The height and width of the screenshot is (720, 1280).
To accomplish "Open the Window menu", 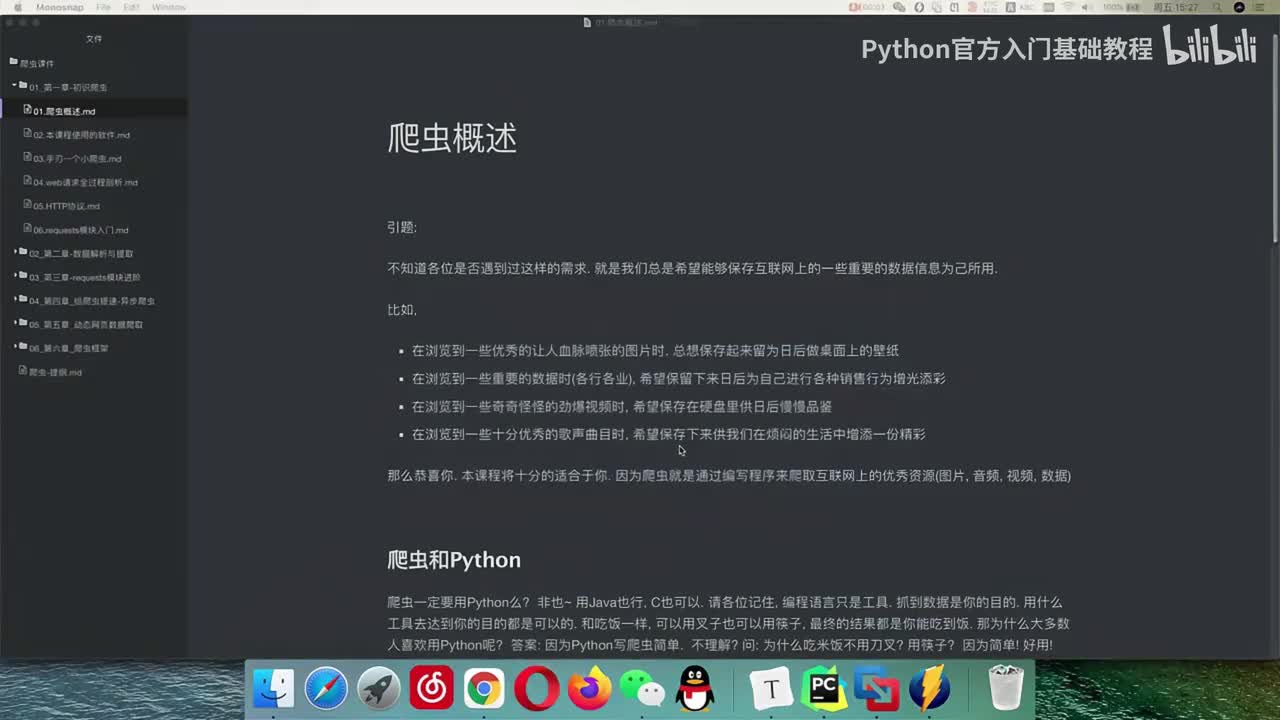I will click(x=169, y=7).
